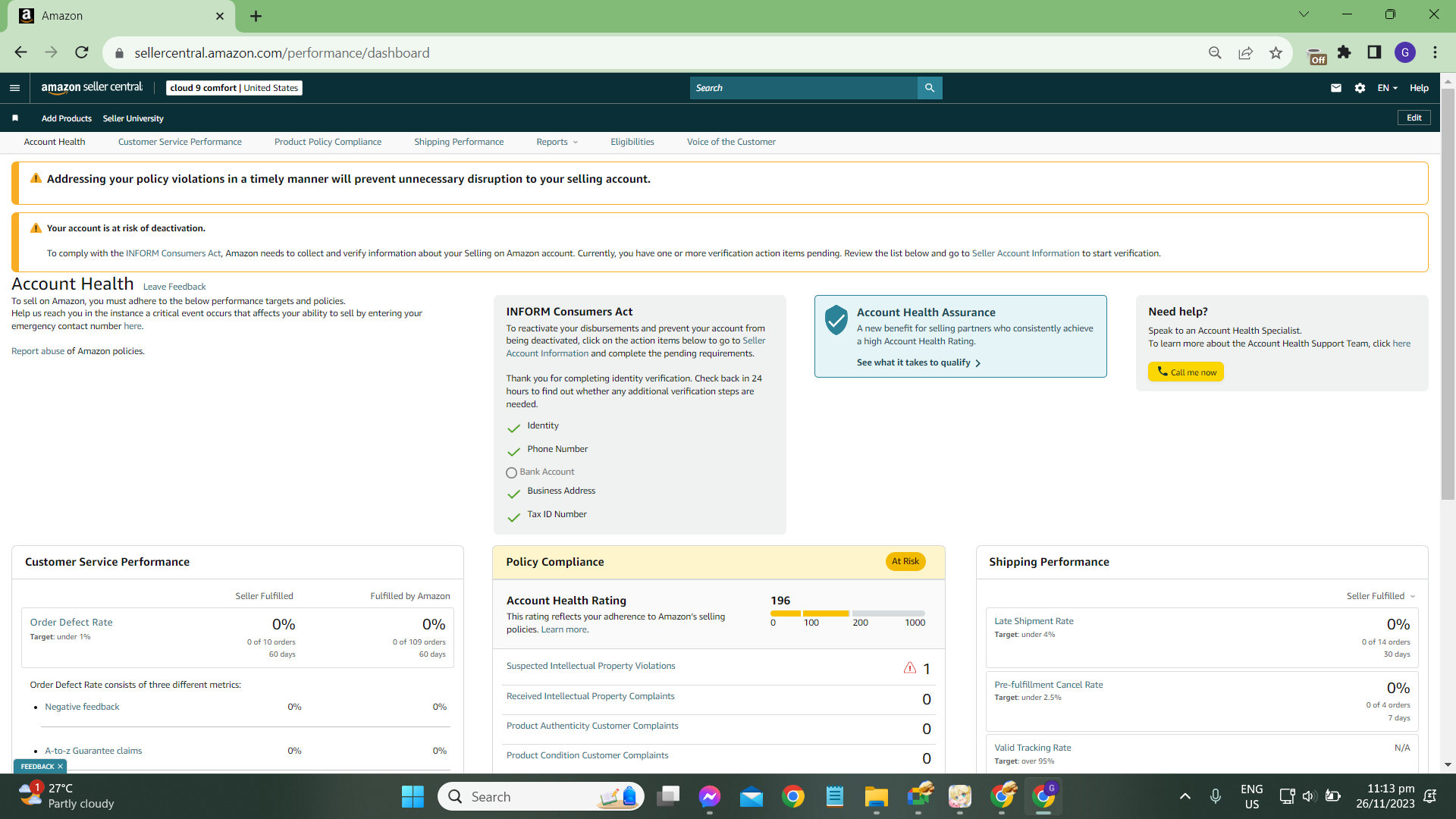Image resolution: width=1456 pixels, height=819 pixels.
Task: Open the Chrome profile G avatar
Action: pyautogui.click(x=1405, y=52)
